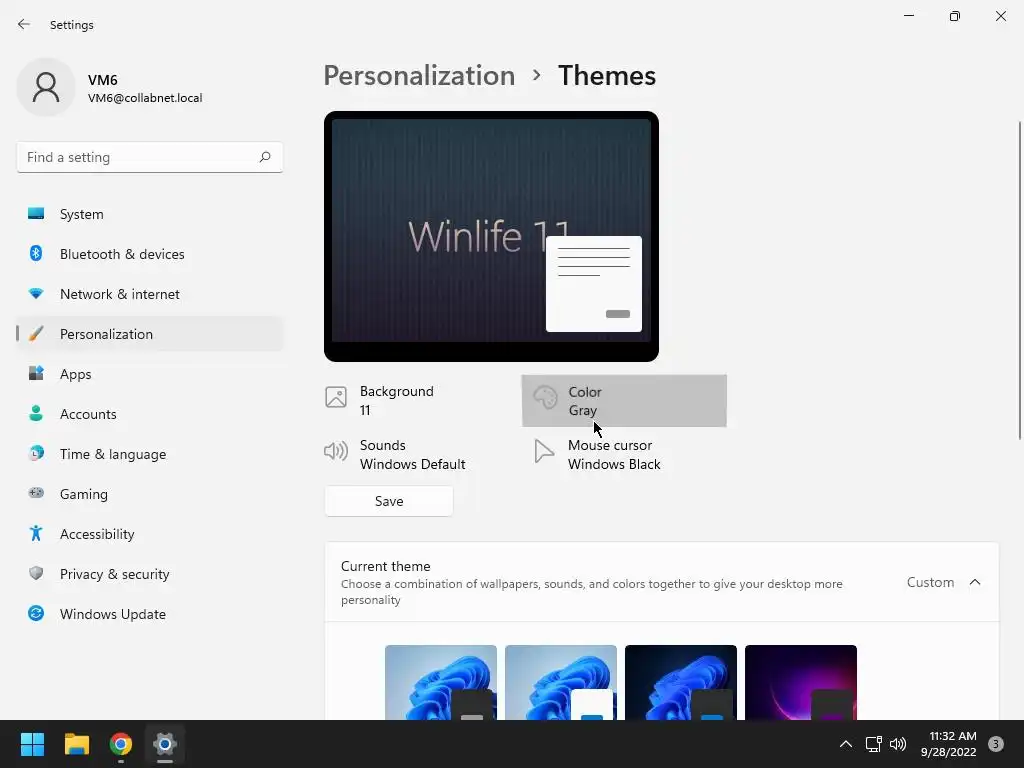The width and height of the screenshot is (1024, 768).
Task: Click the Find a setting search box
Action: point(150,157)
